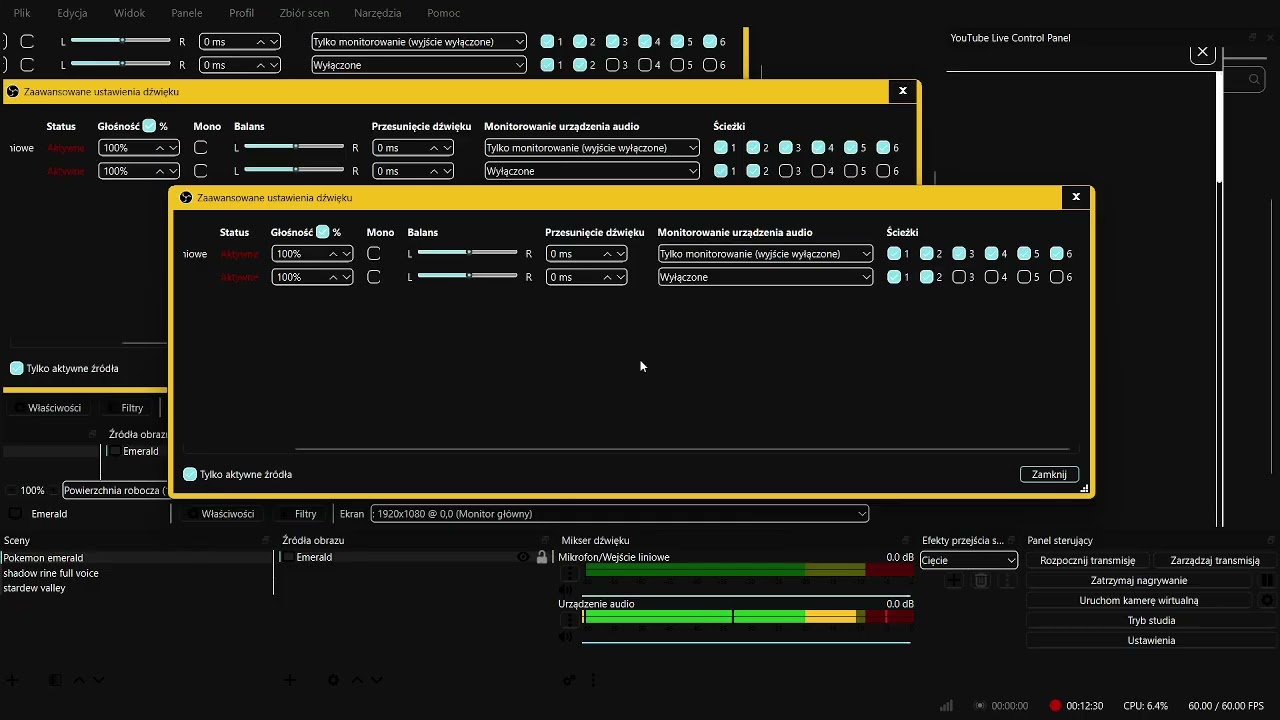1280x720 pixels.
Task: Move scene down arrow in Sceny panel
Action: pyautogui.click(x=98, y=680)
